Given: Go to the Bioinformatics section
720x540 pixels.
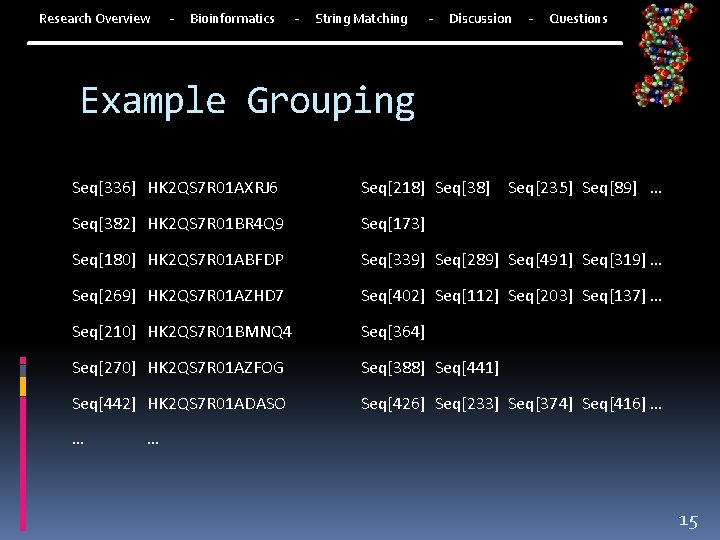Looking at the screenshot, I should click(x=232, y=19).
